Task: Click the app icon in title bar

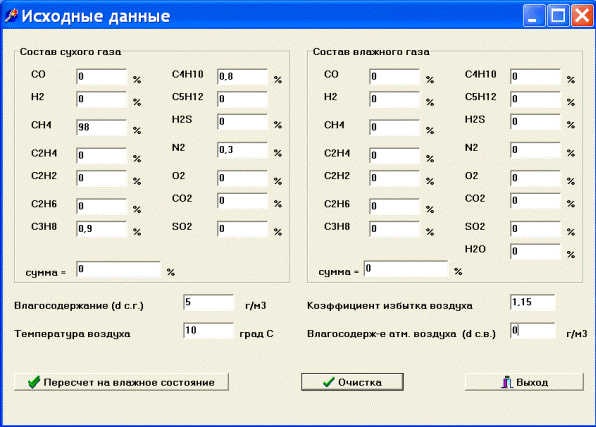Action: 11,16
